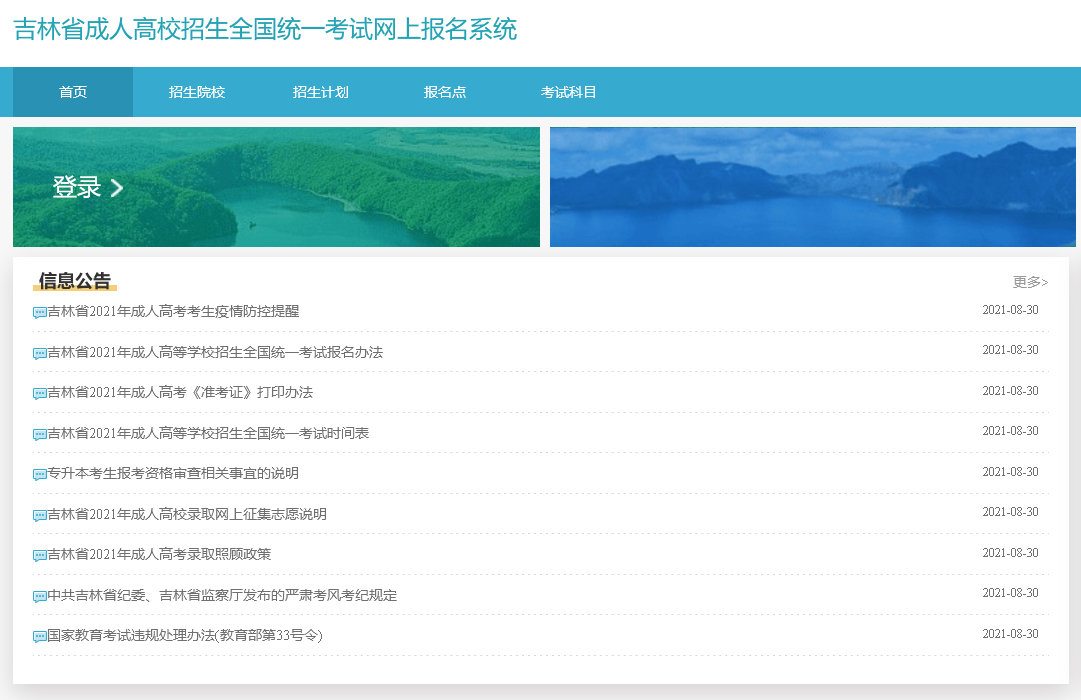
Task: Click the icon next to 《准考证》打印办法
Action: coord(38,392)
